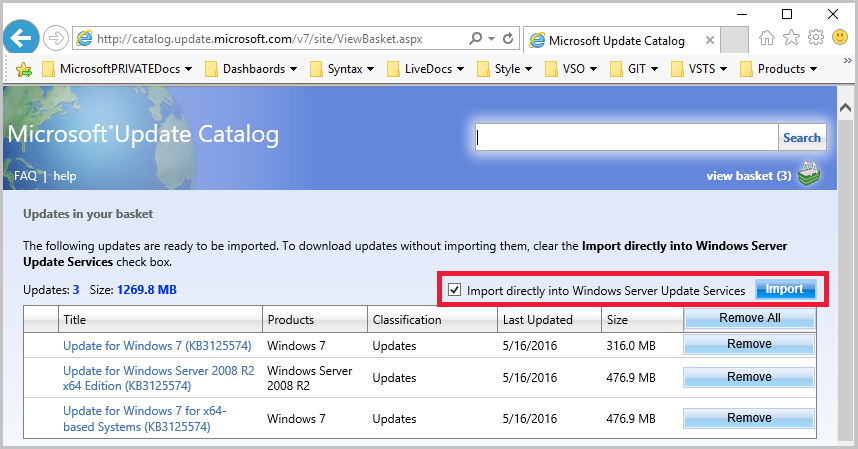This screenshot has height=449, width=858.
Task: Click the Windows Server 2008 R2 products cell
Action: pyautogui.click(x=310, y=378)
